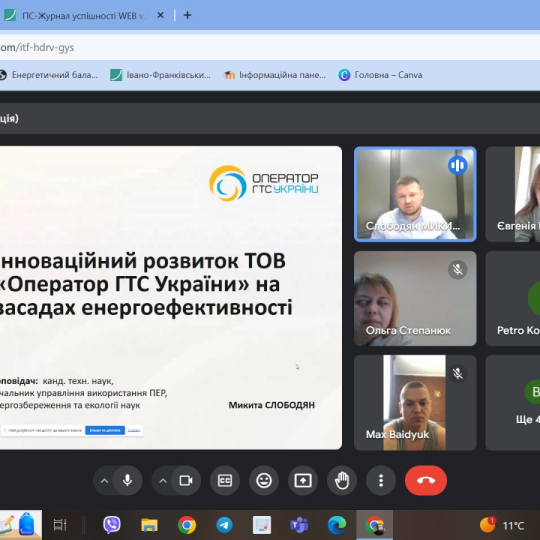Click the shared presentation slide
The width and height of the screenshot is (540, 540).
[x=171, y=298]
